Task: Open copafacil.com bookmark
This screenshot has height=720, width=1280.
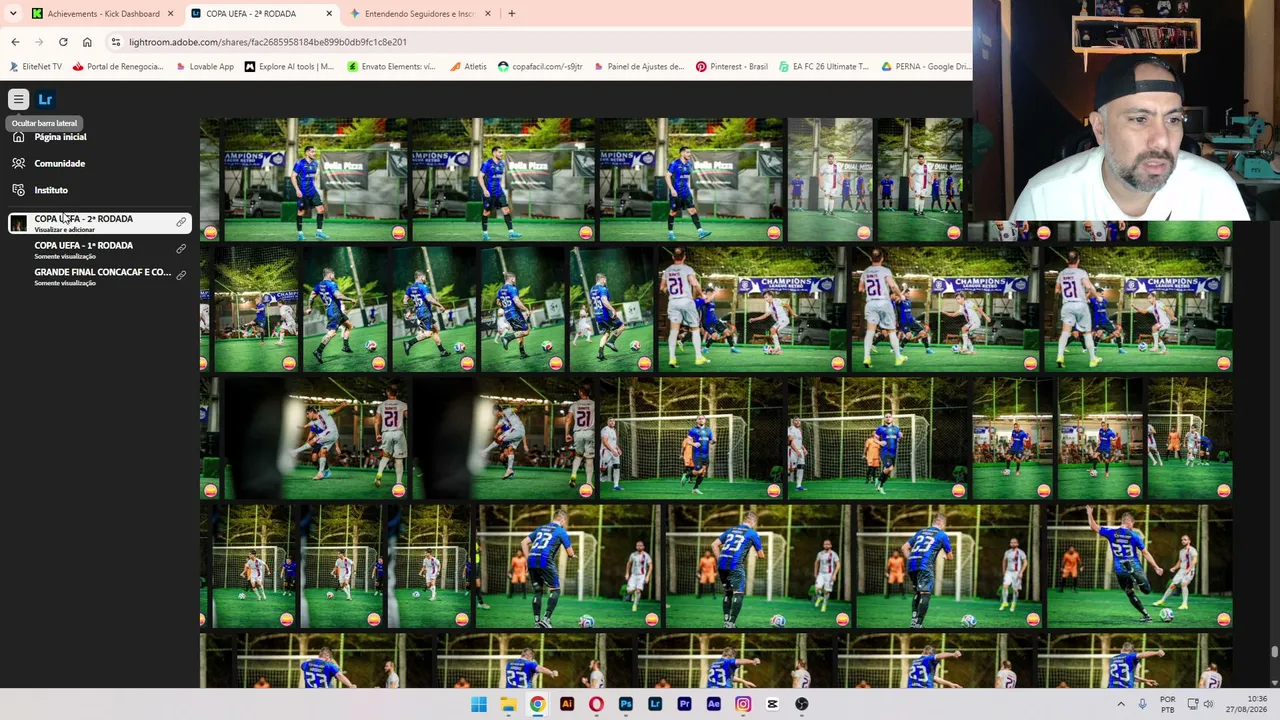Action: pyautogui.click(x=540, y=67)
